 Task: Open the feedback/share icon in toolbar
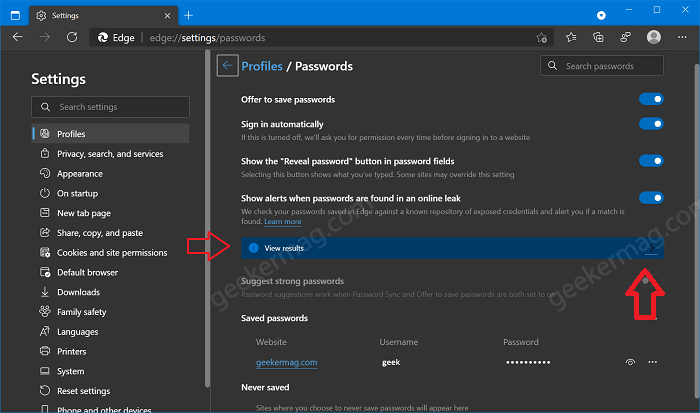click(x=625, y=37)
